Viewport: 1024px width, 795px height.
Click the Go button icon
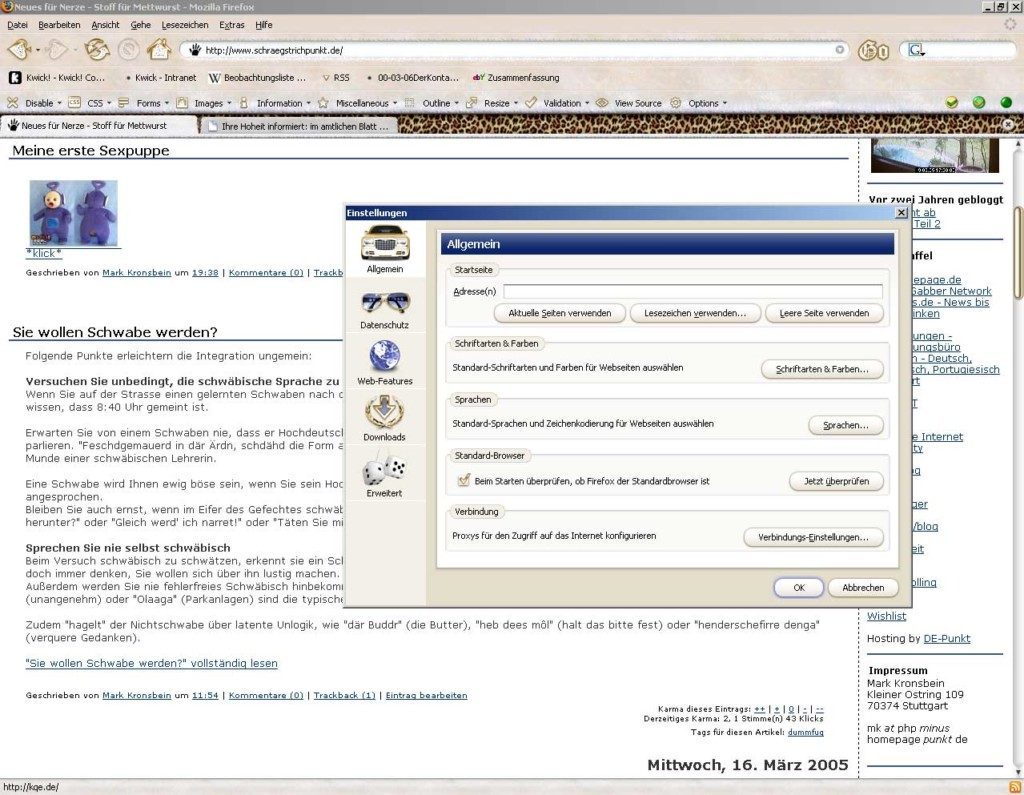(x=873, y=50)
